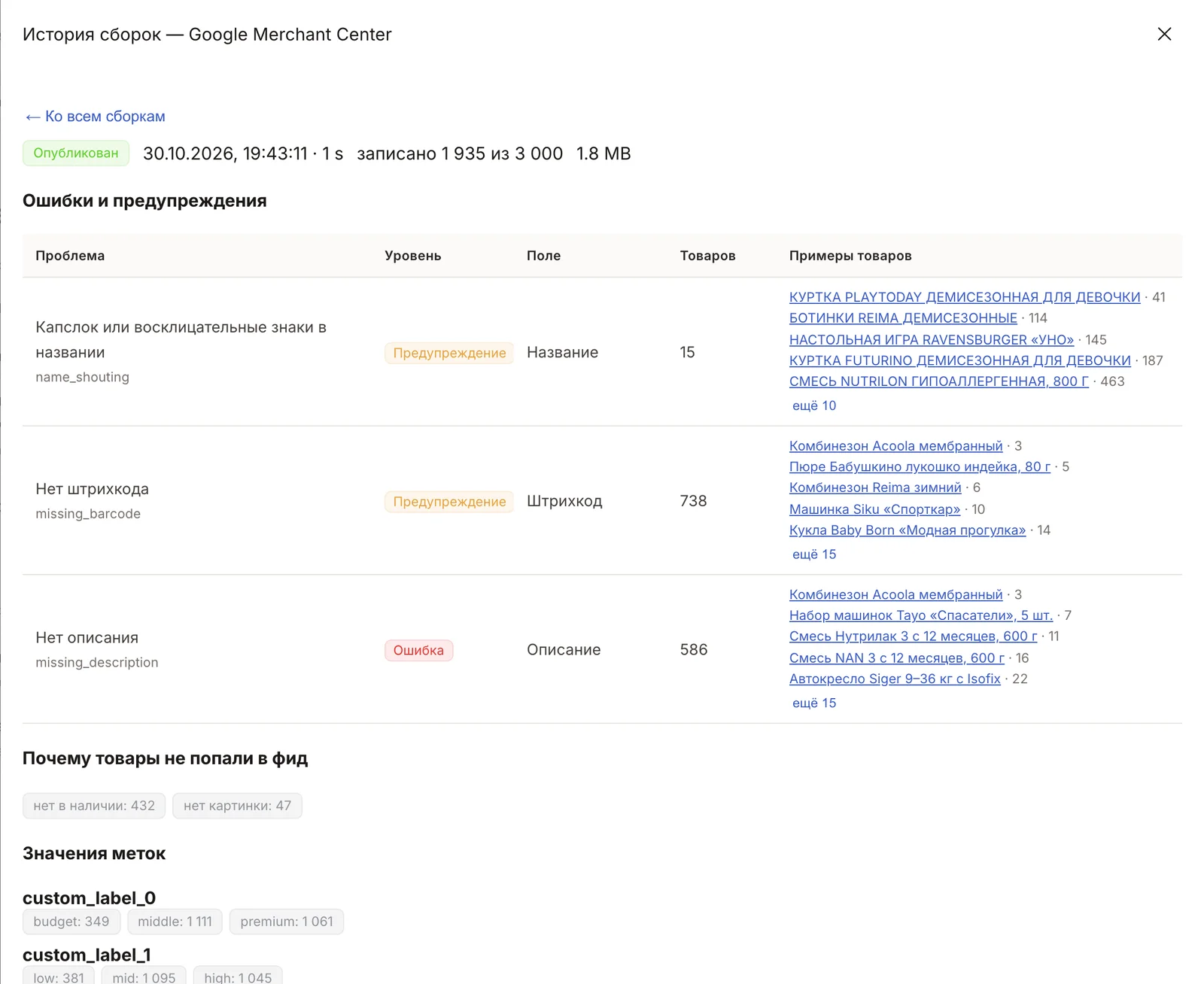Open СМЕСЬ NUTRILON ГИПОАЛЛЕРГЕННАЯ, 800 Г link
Screen dimensions: 1204x984
click(939, 381)
